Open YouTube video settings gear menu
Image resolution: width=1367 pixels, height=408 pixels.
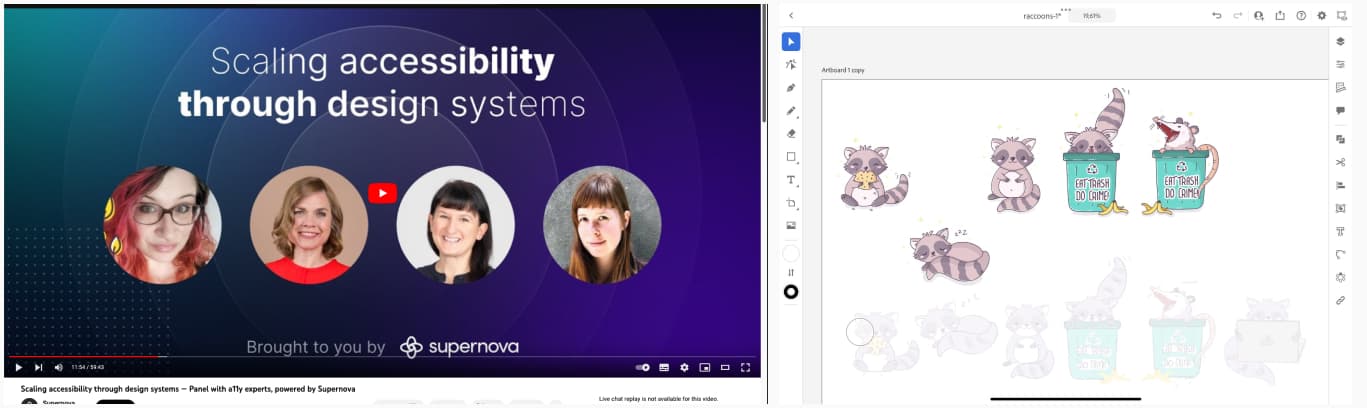click(x=684, y=367)
